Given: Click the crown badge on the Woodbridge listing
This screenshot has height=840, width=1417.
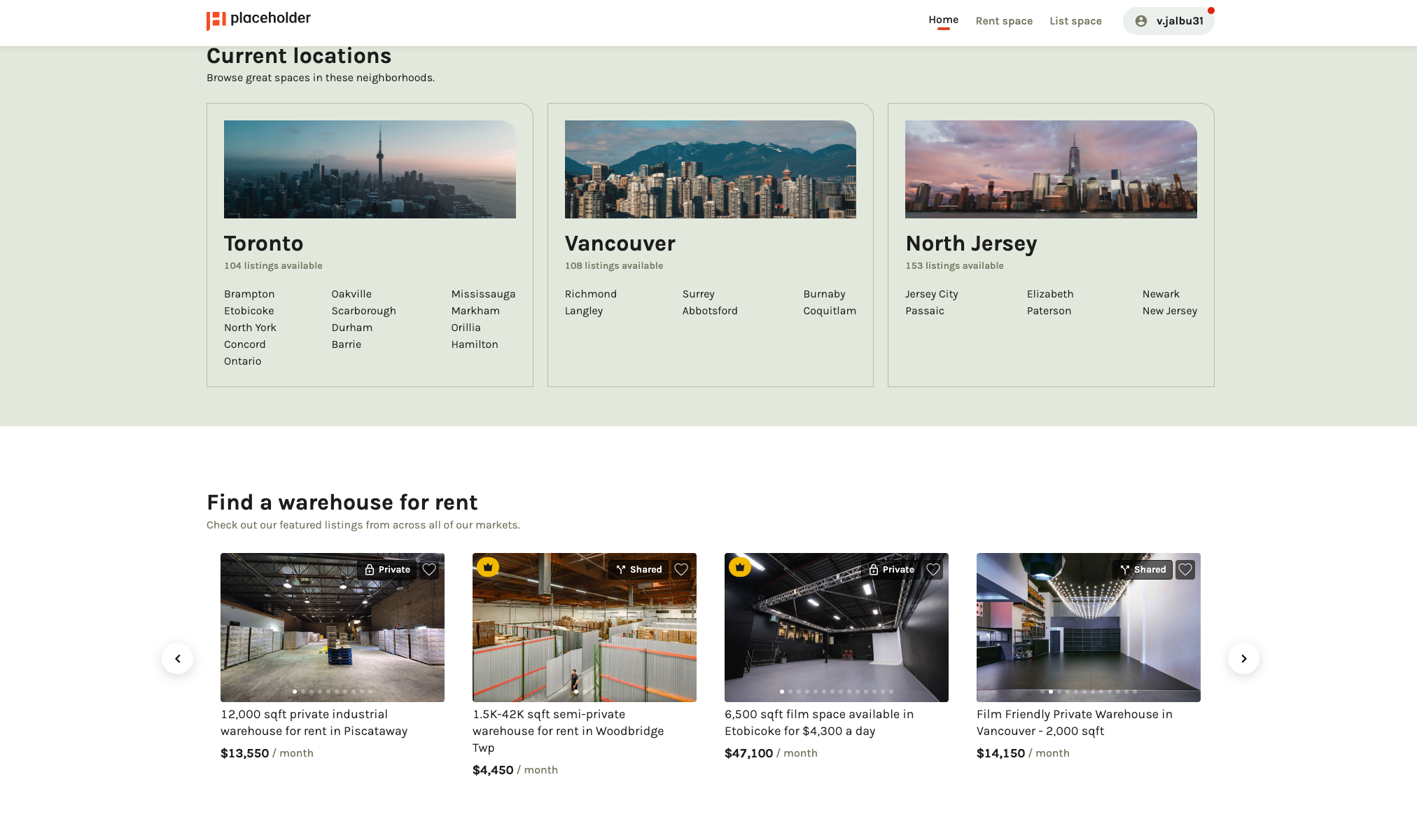Looking at the screenshot, I should [x=488, y=567].
